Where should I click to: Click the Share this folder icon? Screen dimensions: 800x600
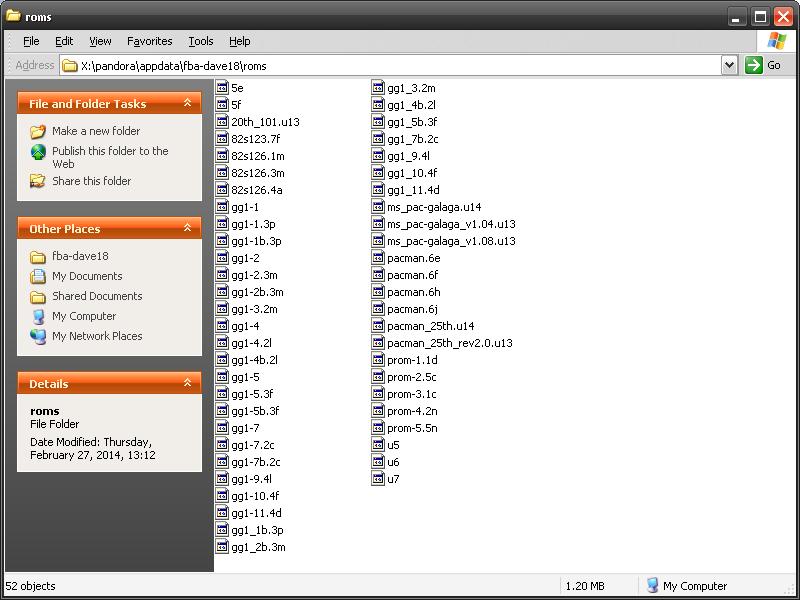[x=38, y=181]
